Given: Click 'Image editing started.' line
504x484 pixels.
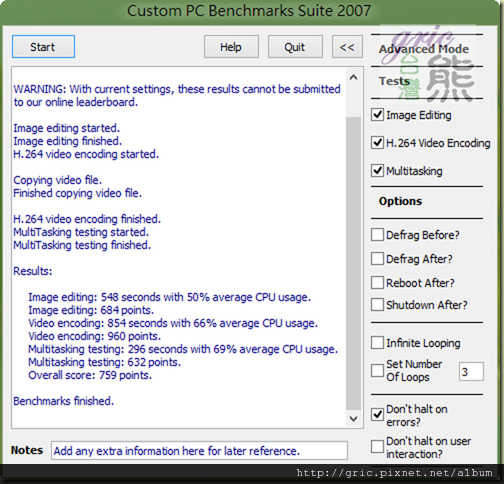Looking at the screenshot, I should pos(66,128).
